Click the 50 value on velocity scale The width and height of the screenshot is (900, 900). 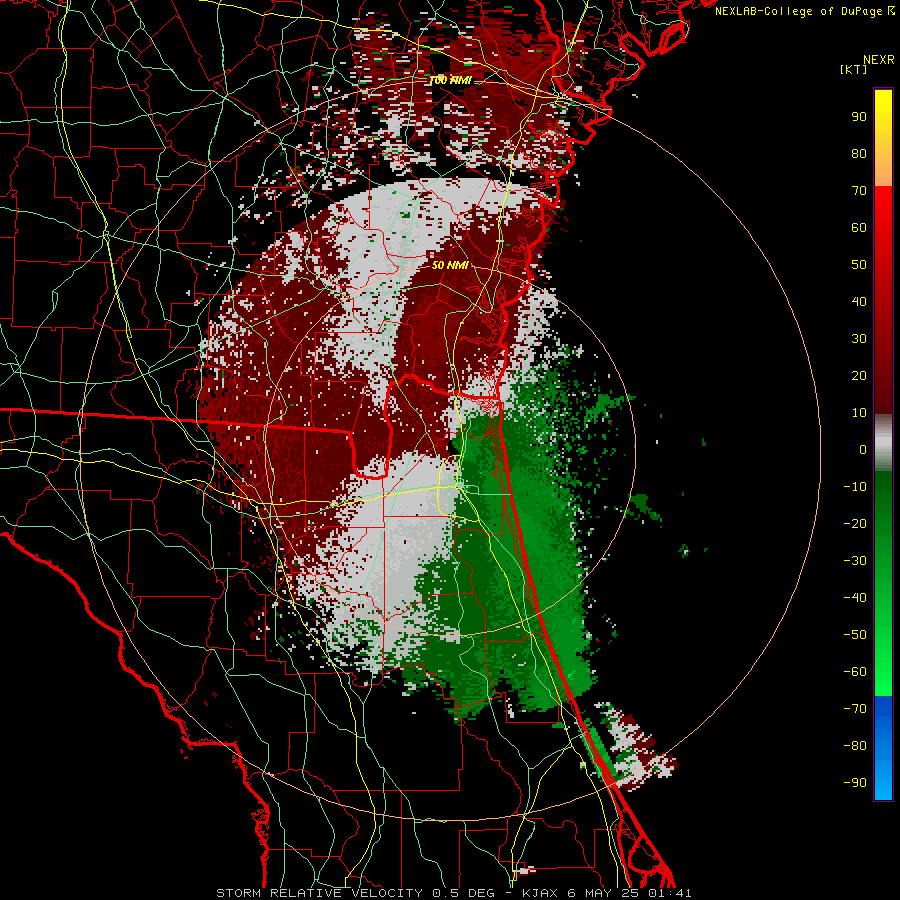tap(859, 265)
